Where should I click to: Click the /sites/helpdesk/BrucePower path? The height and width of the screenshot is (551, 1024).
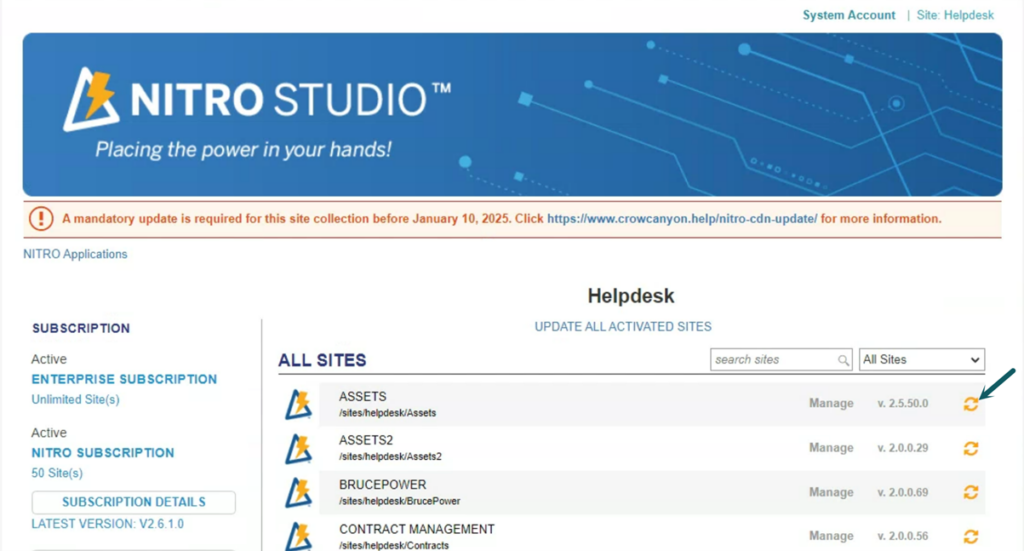tap(399, 501)
